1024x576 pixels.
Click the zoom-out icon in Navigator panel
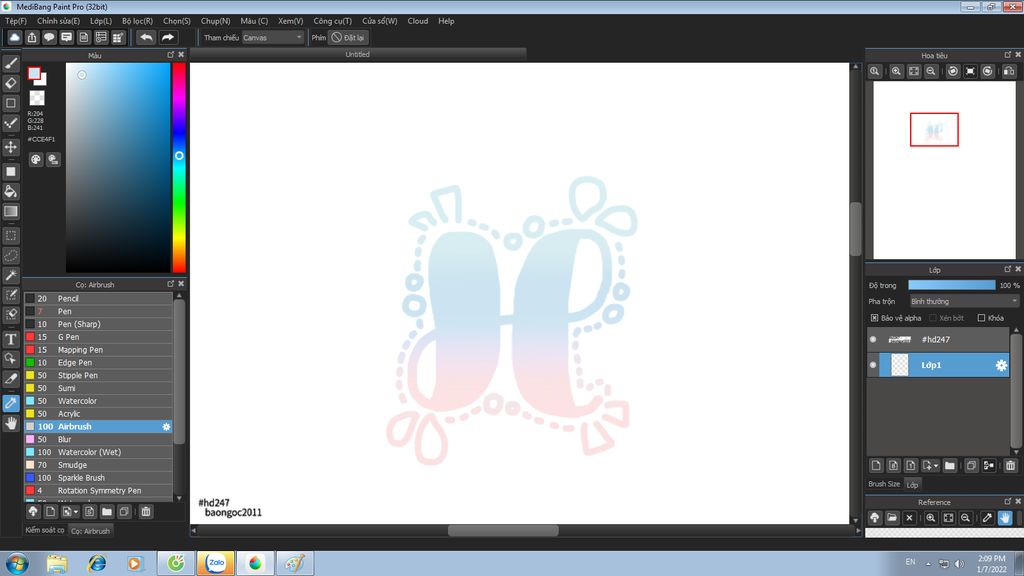(x=931, y=71)
